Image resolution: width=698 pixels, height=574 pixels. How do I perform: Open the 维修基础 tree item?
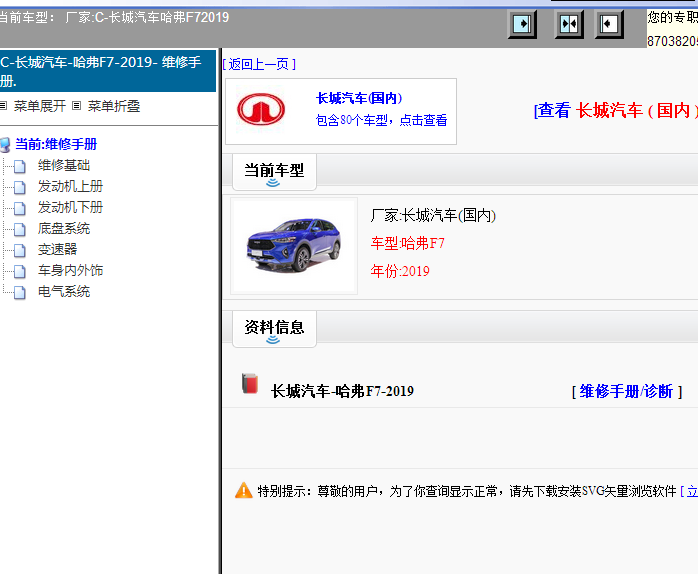point(64,166)
